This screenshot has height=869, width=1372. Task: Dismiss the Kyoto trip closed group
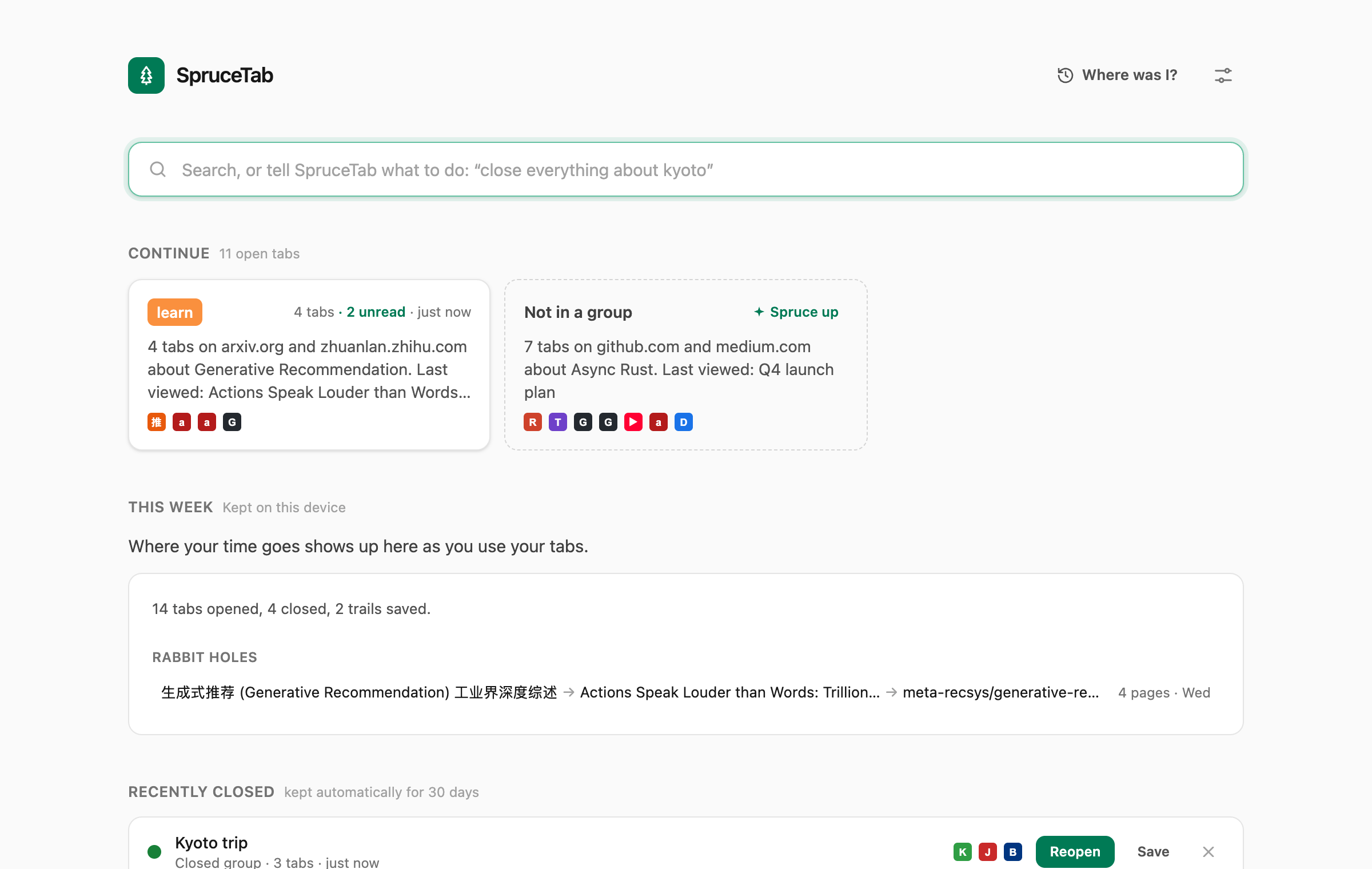[x=1209, y=852]
